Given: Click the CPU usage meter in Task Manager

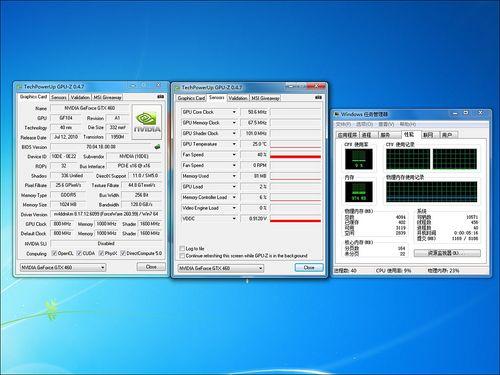Looking at the screenshot, I should 359,159.
